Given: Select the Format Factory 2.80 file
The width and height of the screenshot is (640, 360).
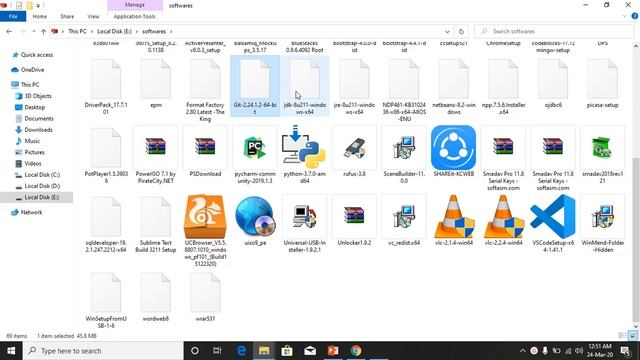Looking at the screenshot, I should coord(205,89).
